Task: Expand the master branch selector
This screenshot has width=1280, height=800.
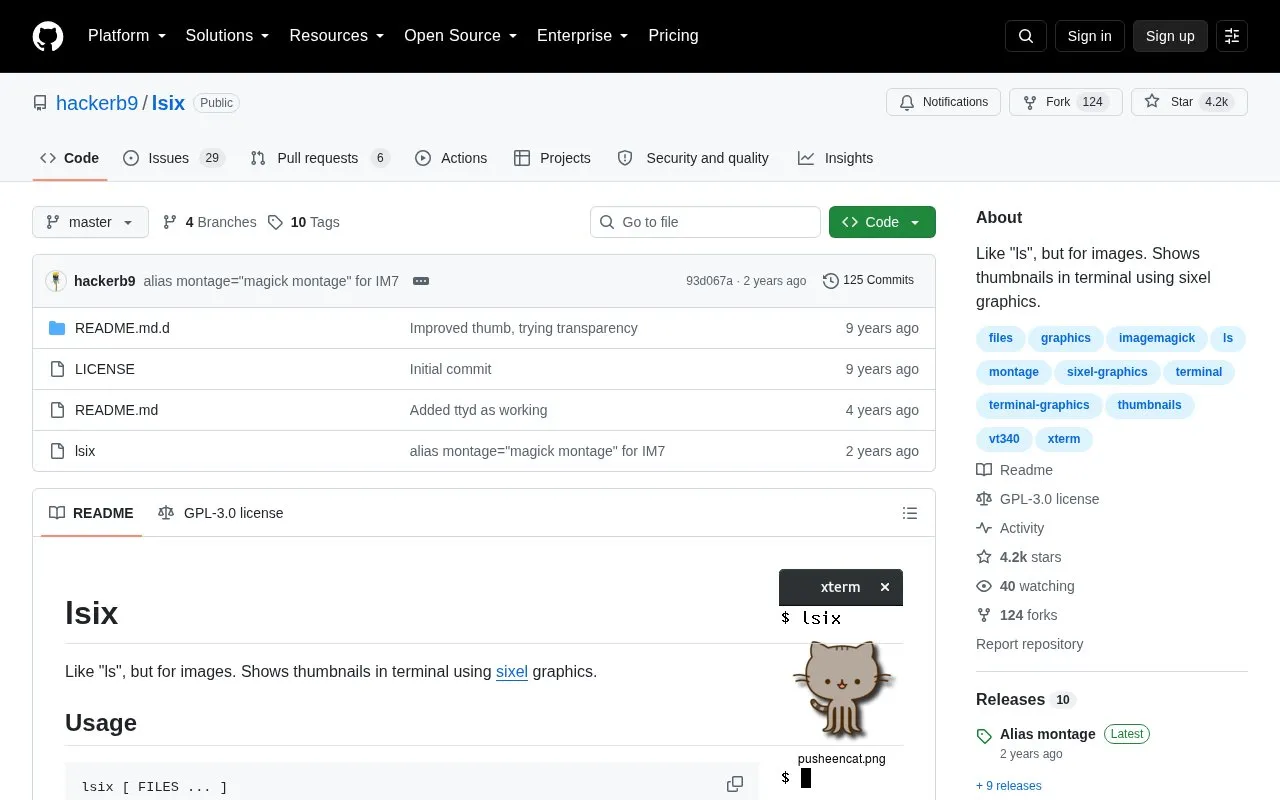Action: pyautogui.click(x=90, y=222)
